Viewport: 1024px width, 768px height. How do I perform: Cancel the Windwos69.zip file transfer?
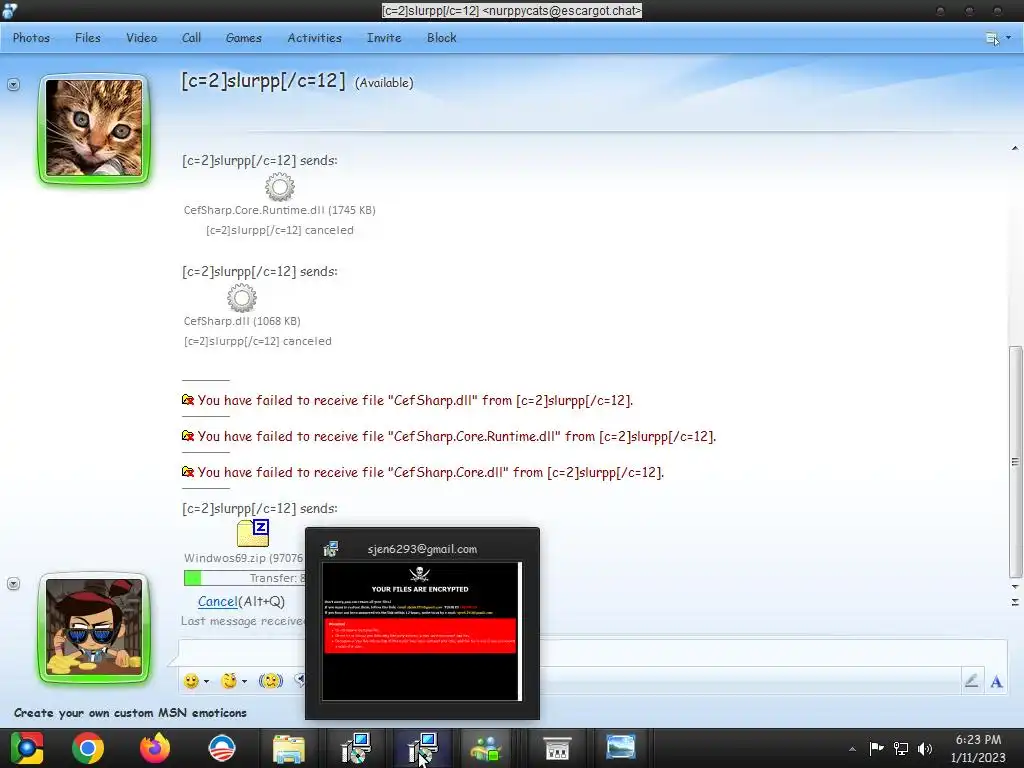[217, 601]
